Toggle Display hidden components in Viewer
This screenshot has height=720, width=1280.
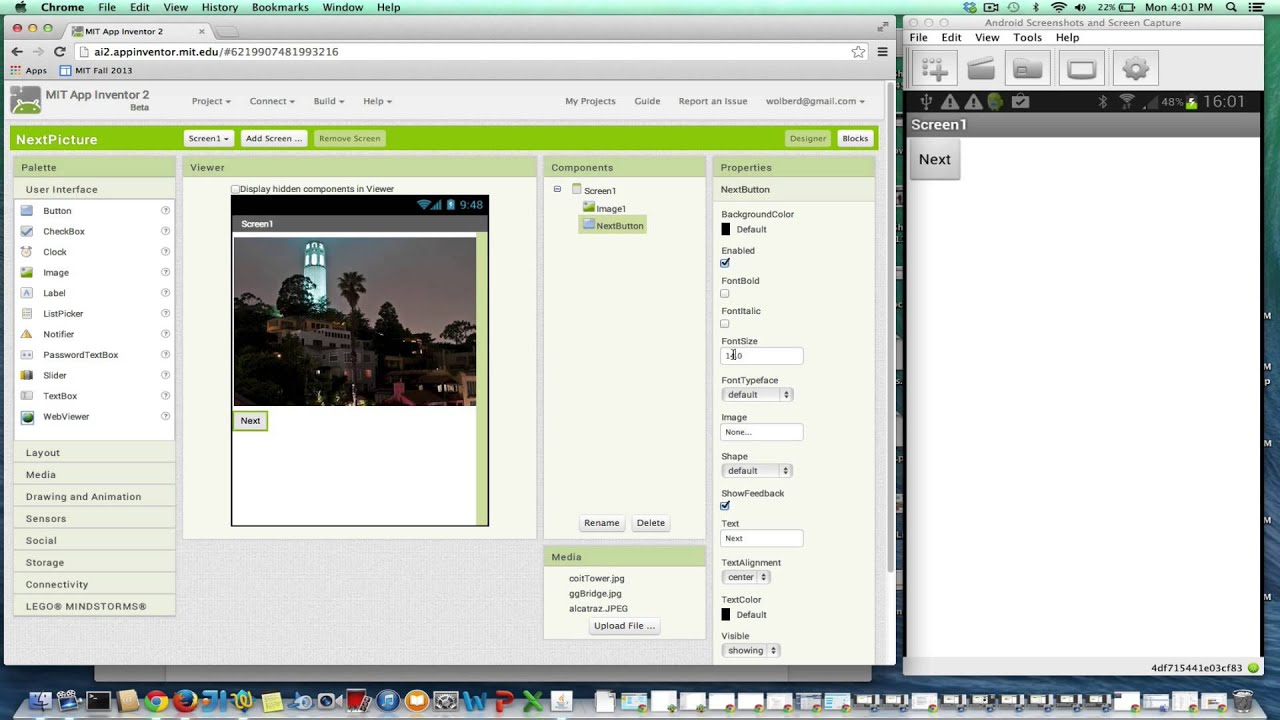236,189
